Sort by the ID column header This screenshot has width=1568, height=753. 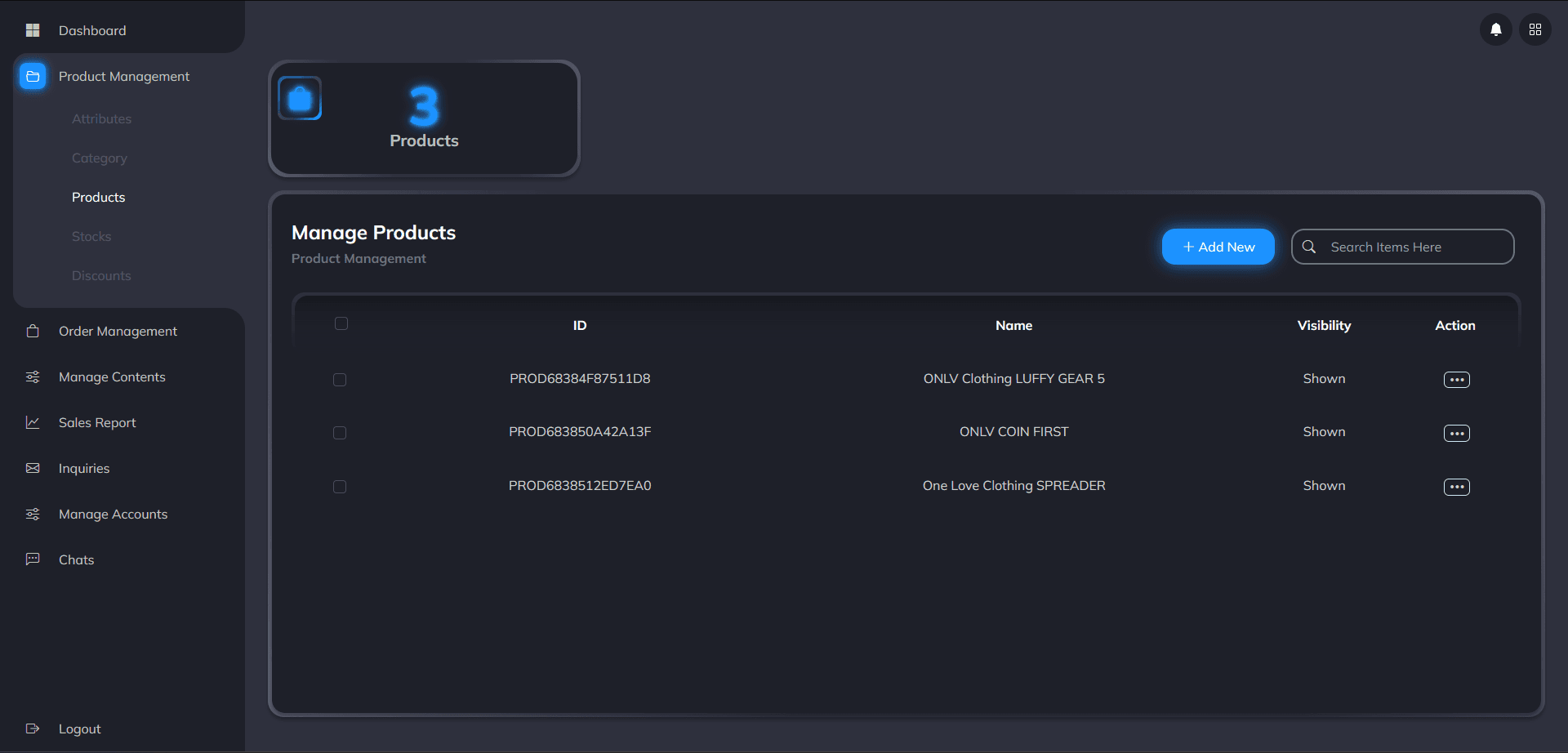[x=580, y=325]
